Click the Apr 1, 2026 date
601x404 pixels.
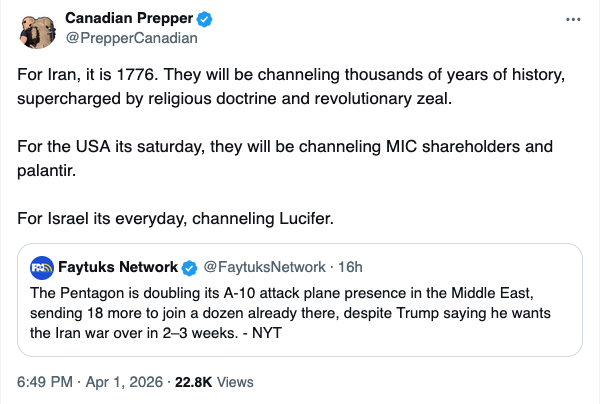126,381
